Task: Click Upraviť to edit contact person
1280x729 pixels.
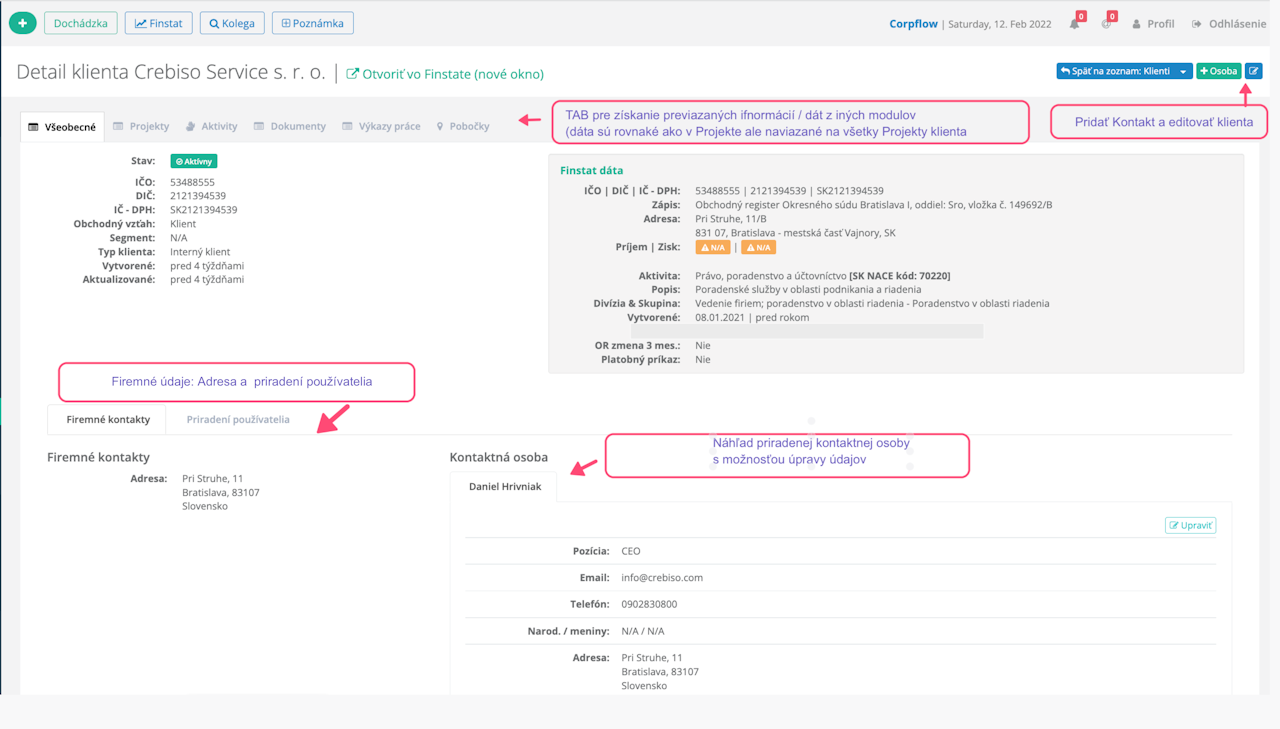Action: (1190, 525)
